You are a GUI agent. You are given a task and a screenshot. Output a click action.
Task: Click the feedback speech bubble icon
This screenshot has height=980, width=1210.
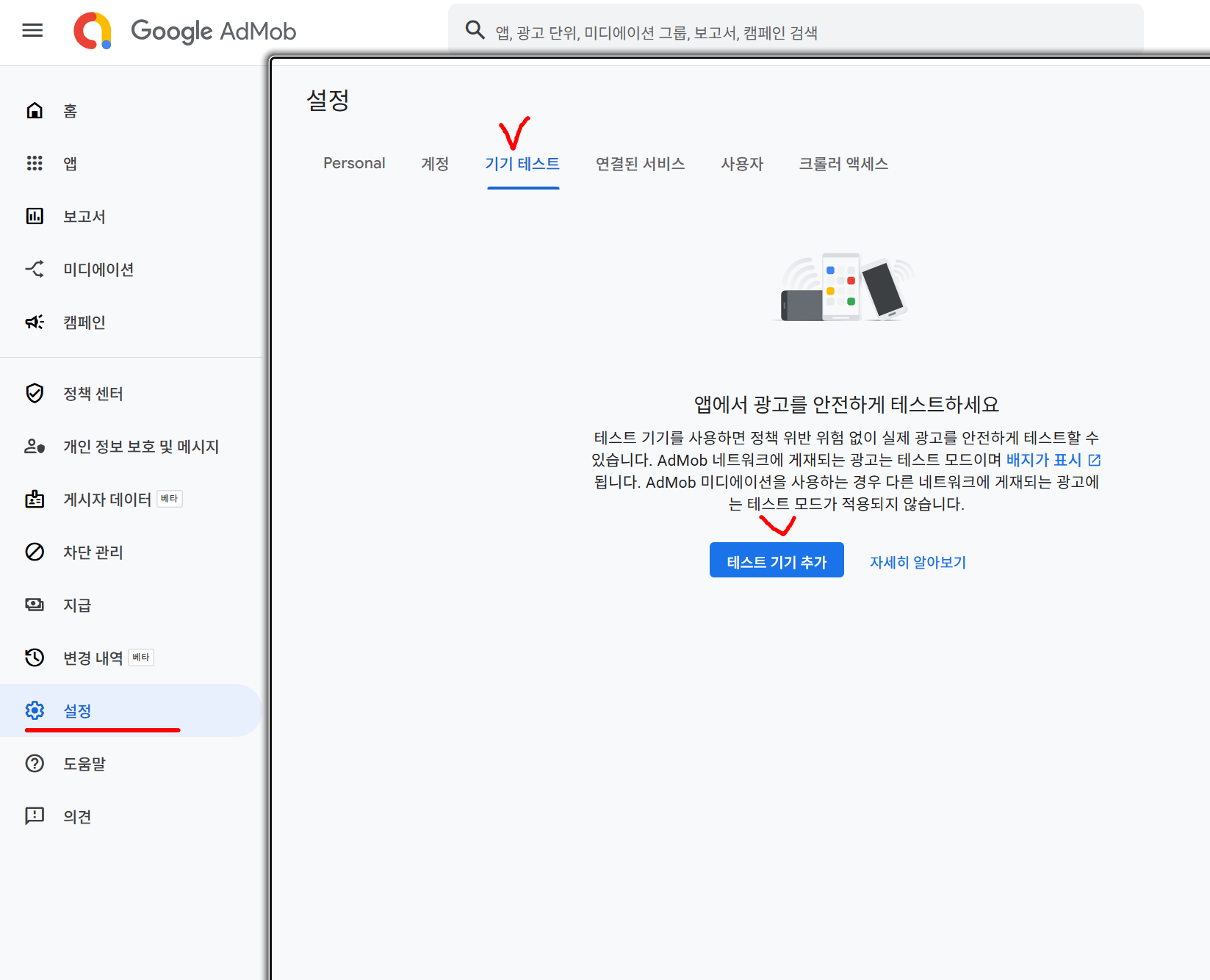tap(35, 816)
